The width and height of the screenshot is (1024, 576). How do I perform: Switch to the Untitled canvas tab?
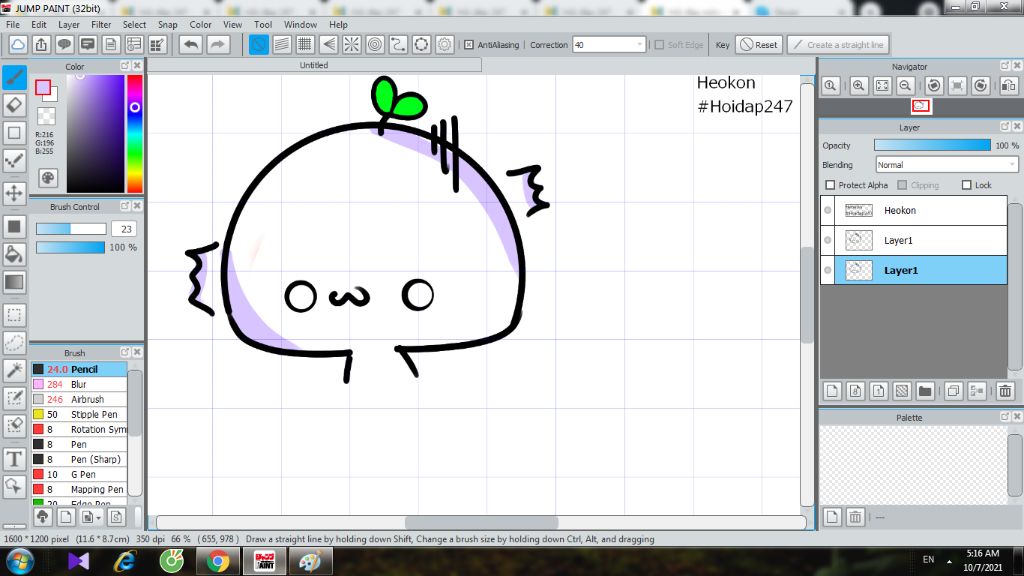tap(314, 65)
